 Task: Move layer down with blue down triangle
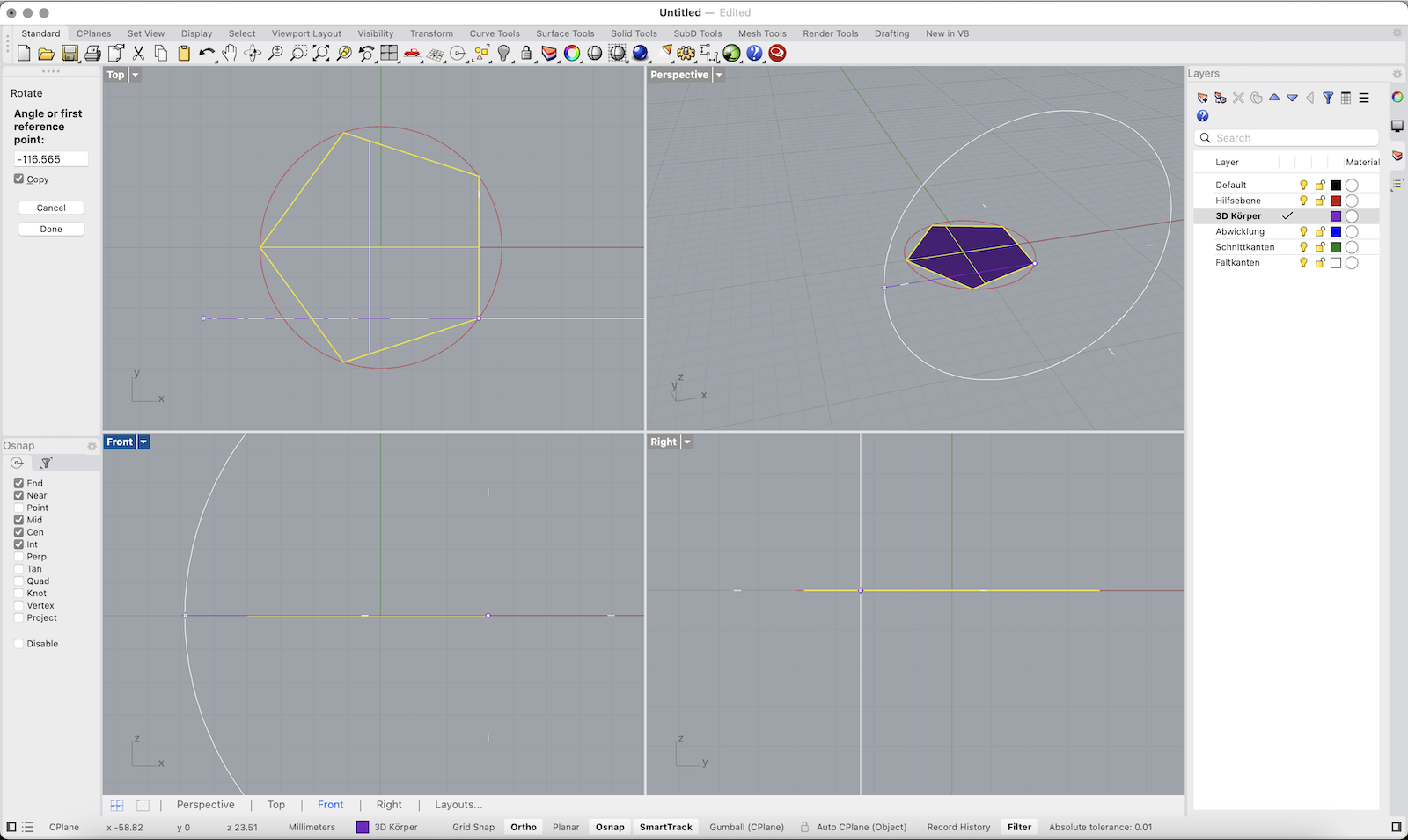tap(1292, 98)
